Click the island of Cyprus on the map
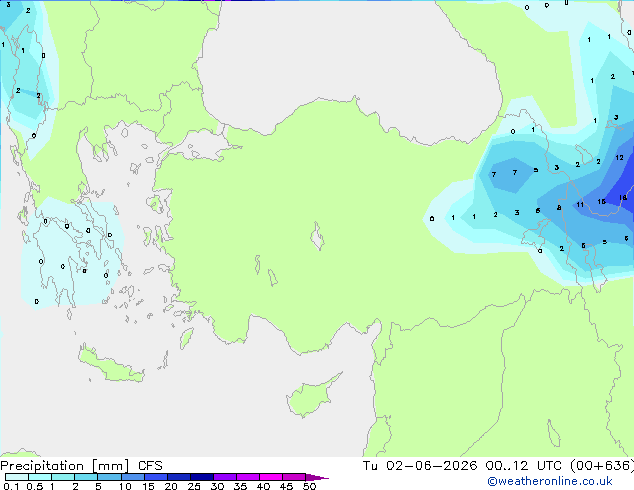 click(x=311, y=397)
